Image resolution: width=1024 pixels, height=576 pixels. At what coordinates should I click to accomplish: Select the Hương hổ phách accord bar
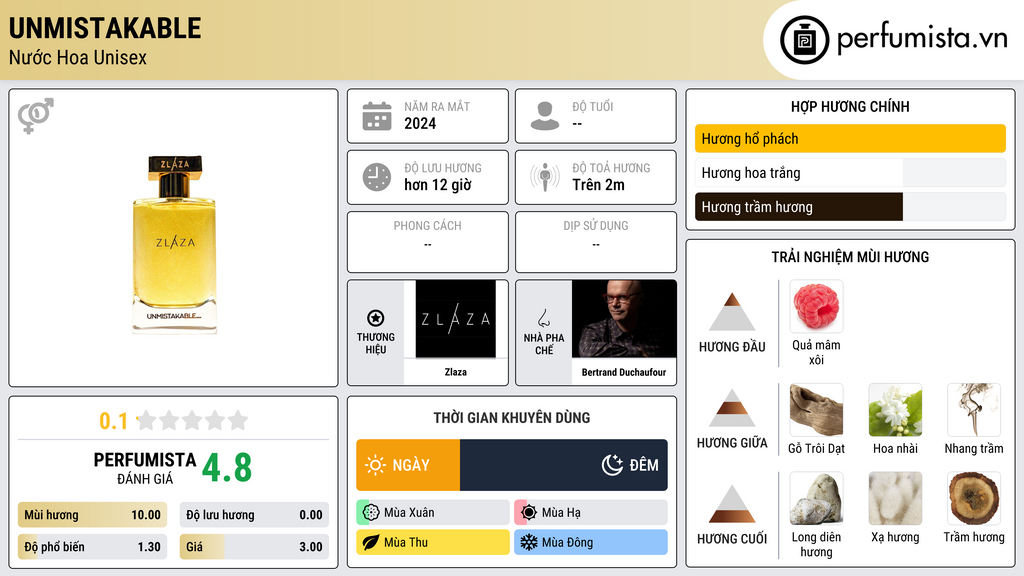point(850,138)
